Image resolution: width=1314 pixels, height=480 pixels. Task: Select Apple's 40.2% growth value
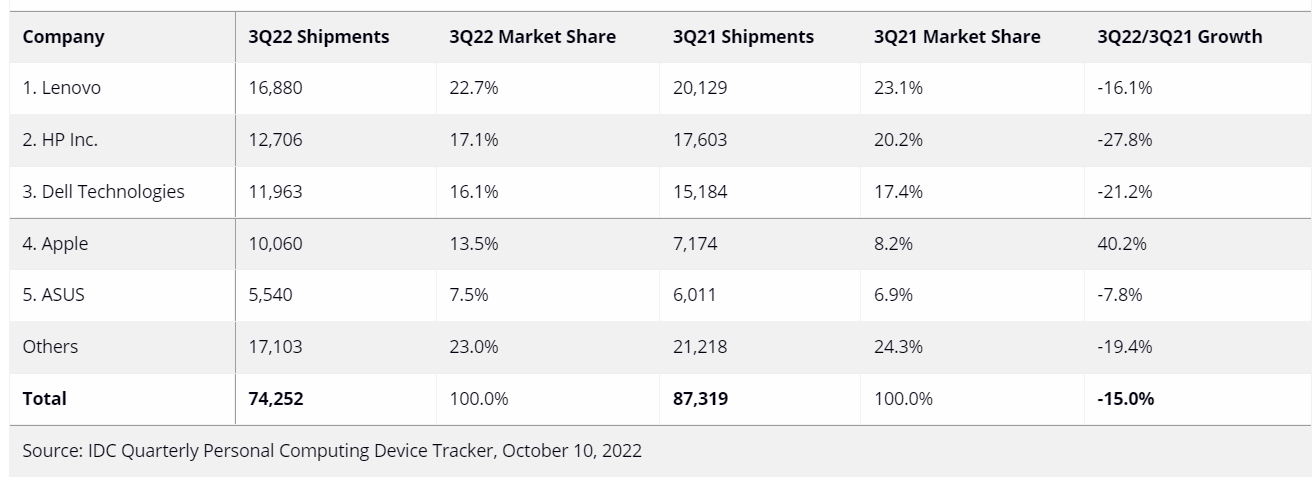coord(1121,244)
